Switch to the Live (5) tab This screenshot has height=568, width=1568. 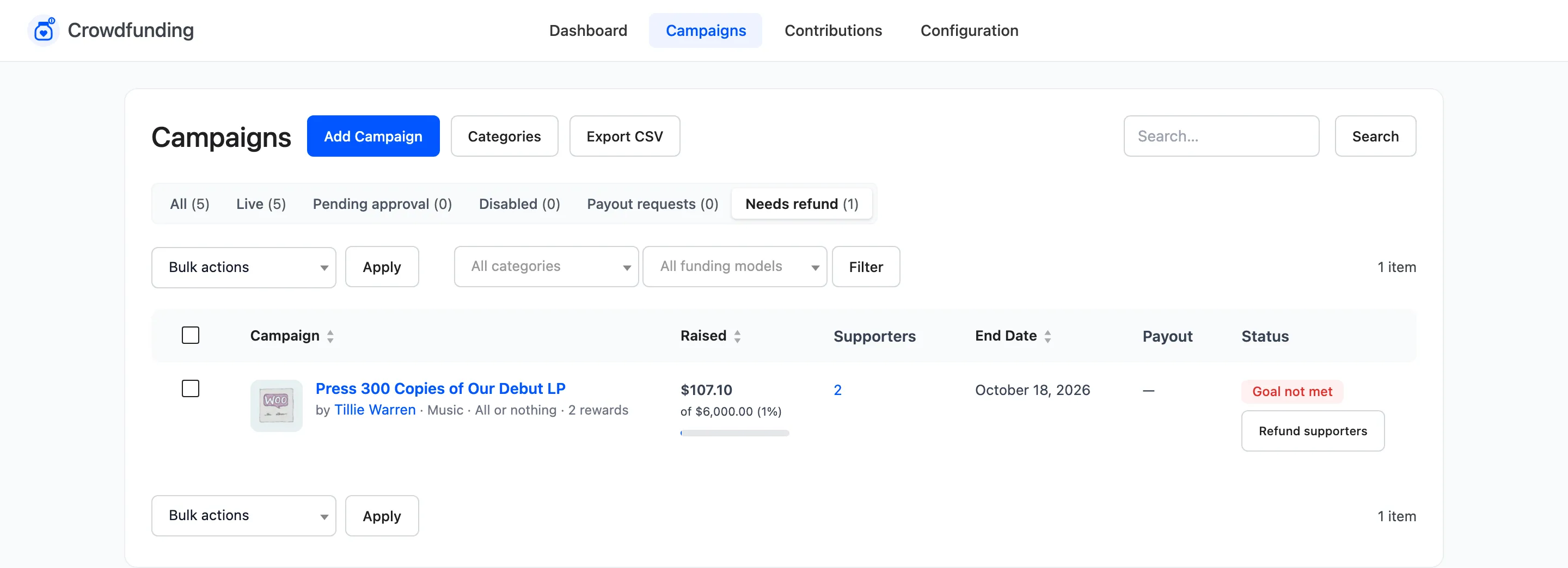[261, 203]
